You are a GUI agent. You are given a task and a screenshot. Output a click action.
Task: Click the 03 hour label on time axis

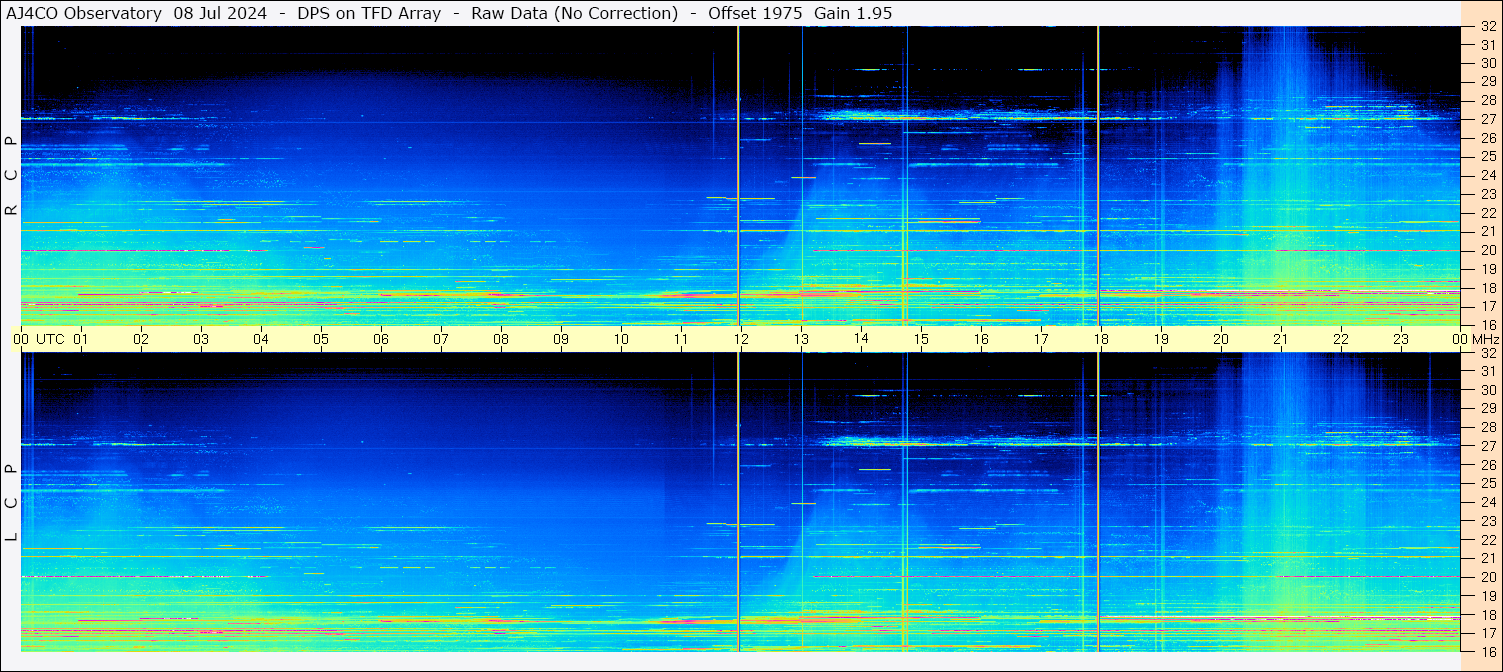pos(201,339)
